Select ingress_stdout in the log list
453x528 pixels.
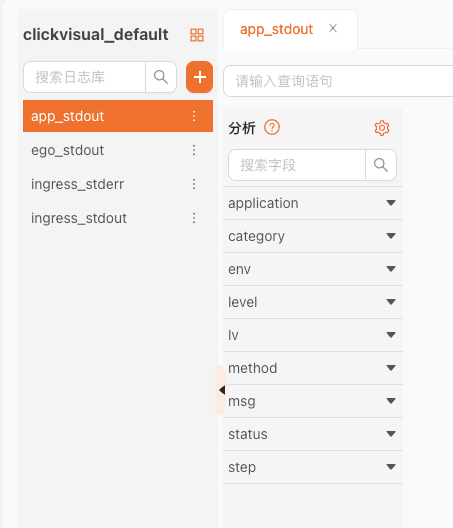point(79,218)
